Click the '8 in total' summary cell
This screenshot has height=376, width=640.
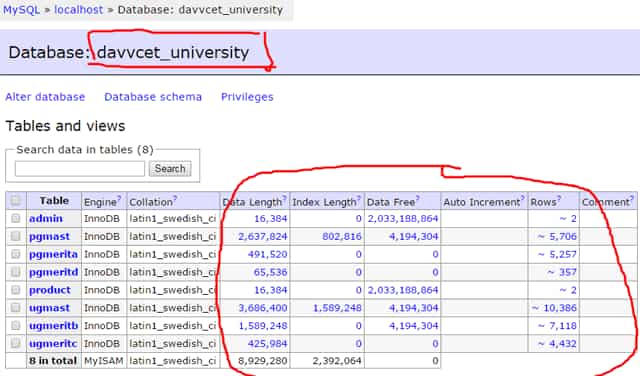53,361
